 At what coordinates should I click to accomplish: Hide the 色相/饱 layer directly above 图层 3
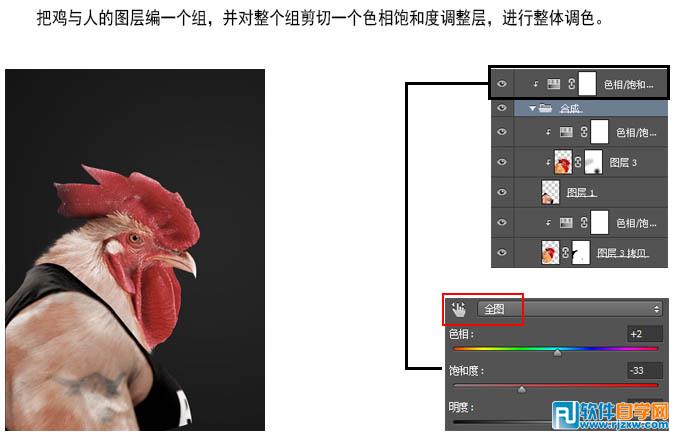(x=502, y=132)
